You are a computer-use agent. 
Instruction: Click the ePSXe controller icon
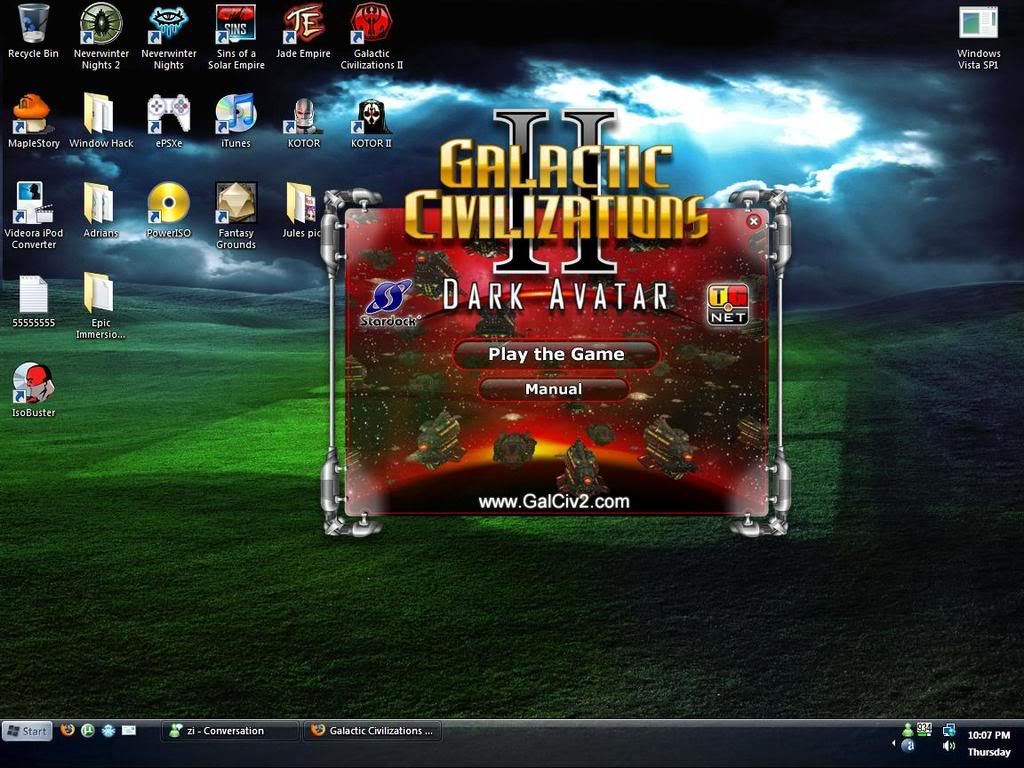tap(168, 121)
